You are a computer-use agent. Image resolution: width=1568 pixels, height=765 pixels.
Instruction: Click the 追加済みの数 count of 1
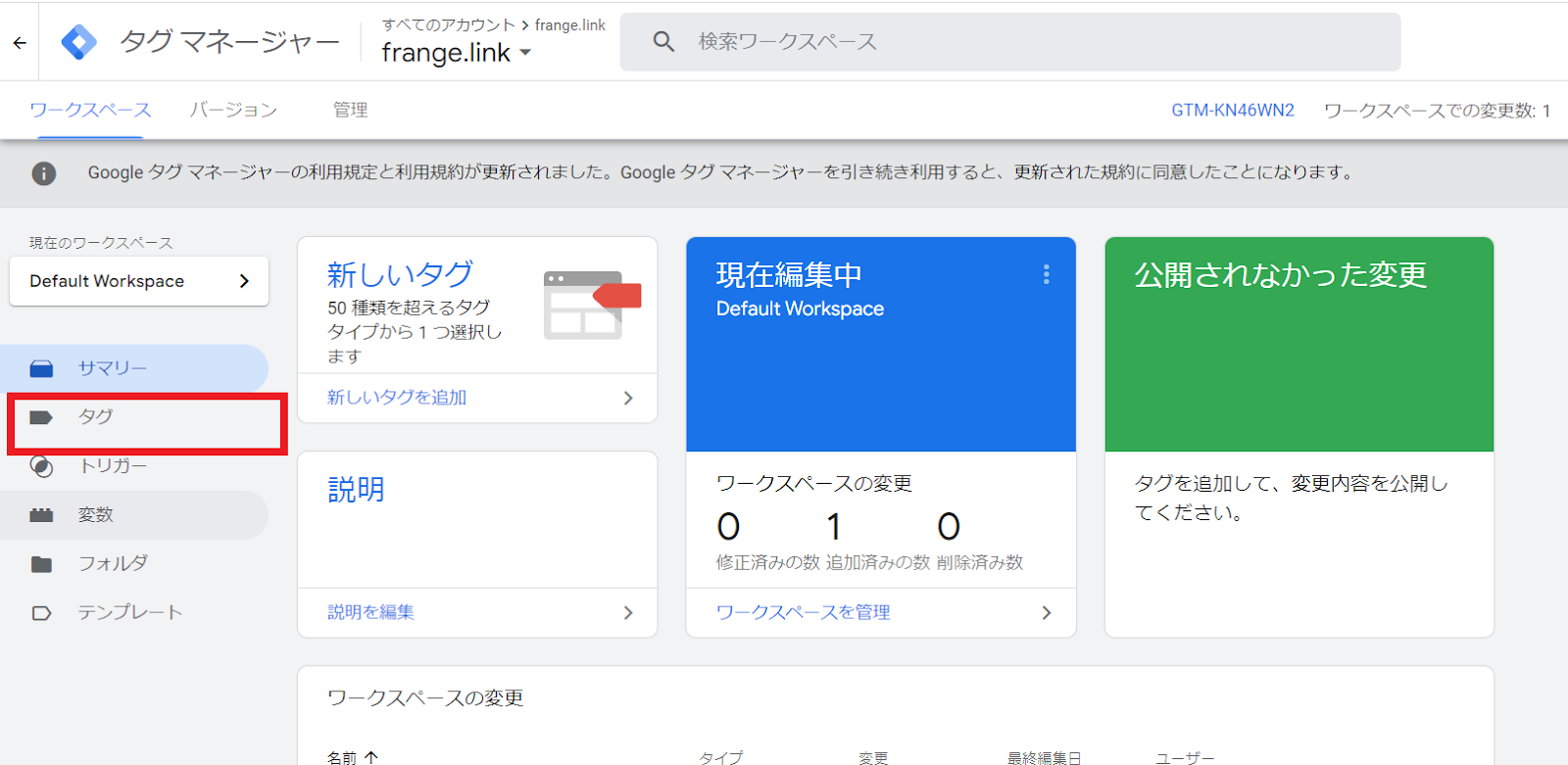click(834, 527)
